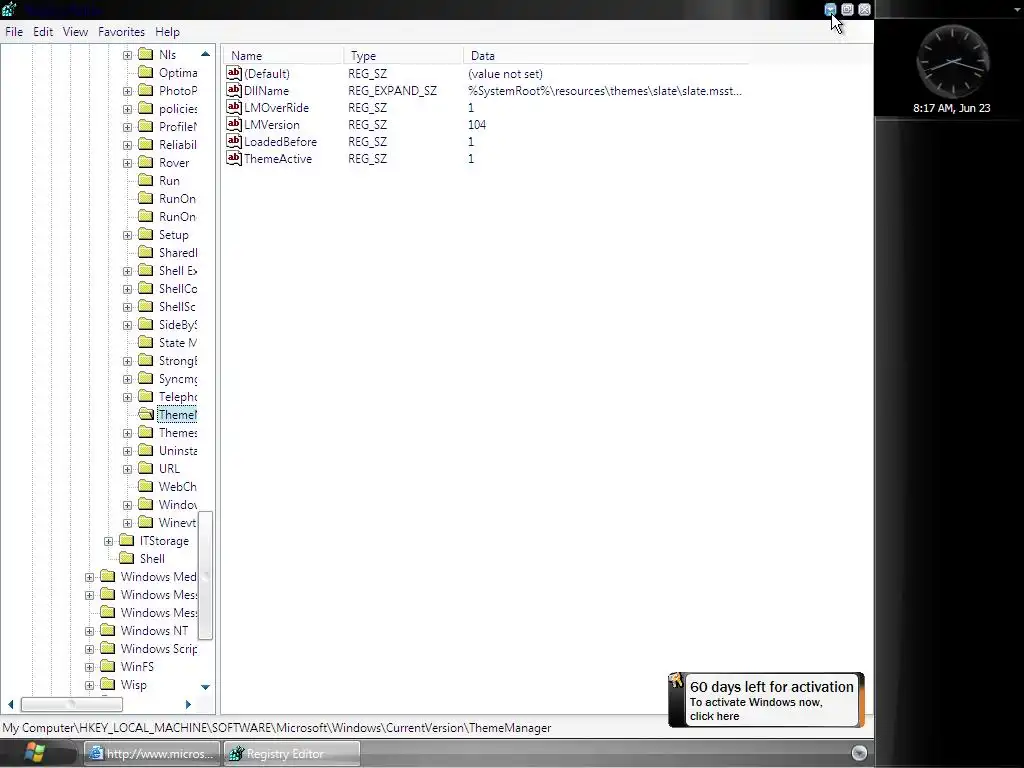This screenshot has height=768, width=1024.
Task: Click the Registry Editor taskbar button
Action: (291, 753)
